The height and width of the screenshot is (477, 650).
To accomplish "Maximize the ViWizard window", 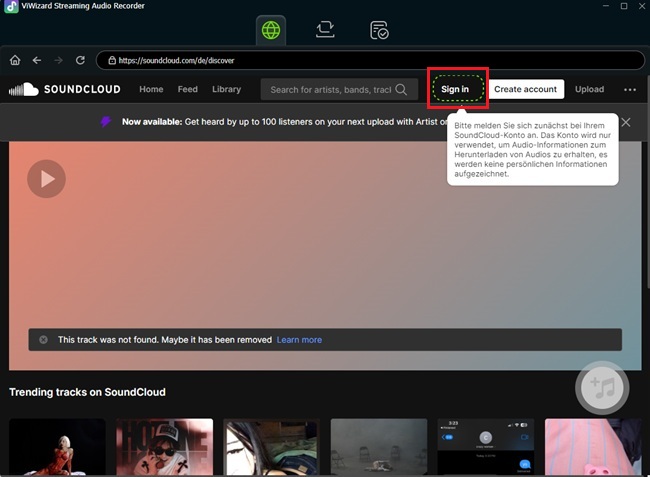I will click(624, 6).
